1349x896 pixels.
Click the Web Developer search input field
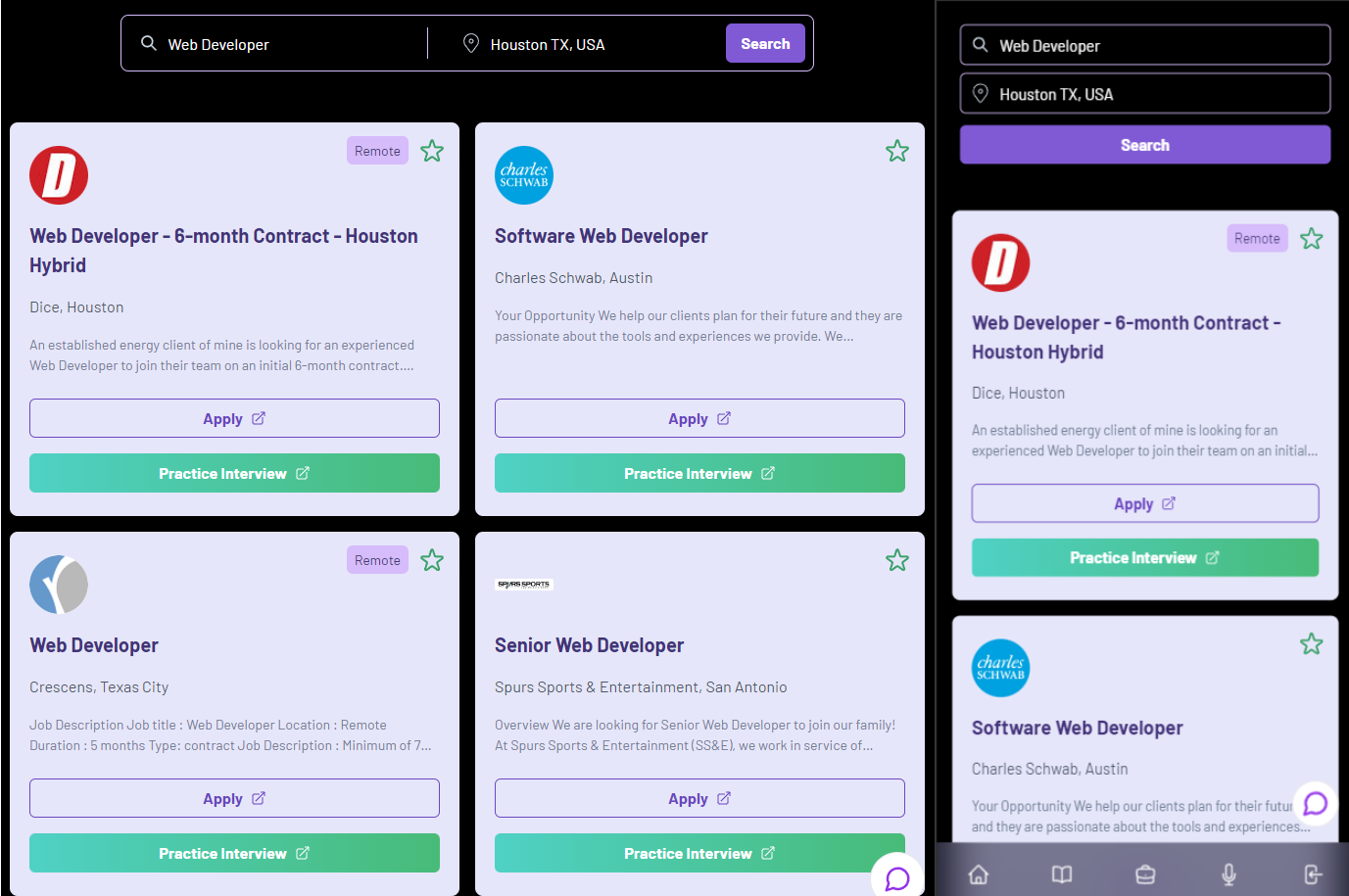coord(274,43)
